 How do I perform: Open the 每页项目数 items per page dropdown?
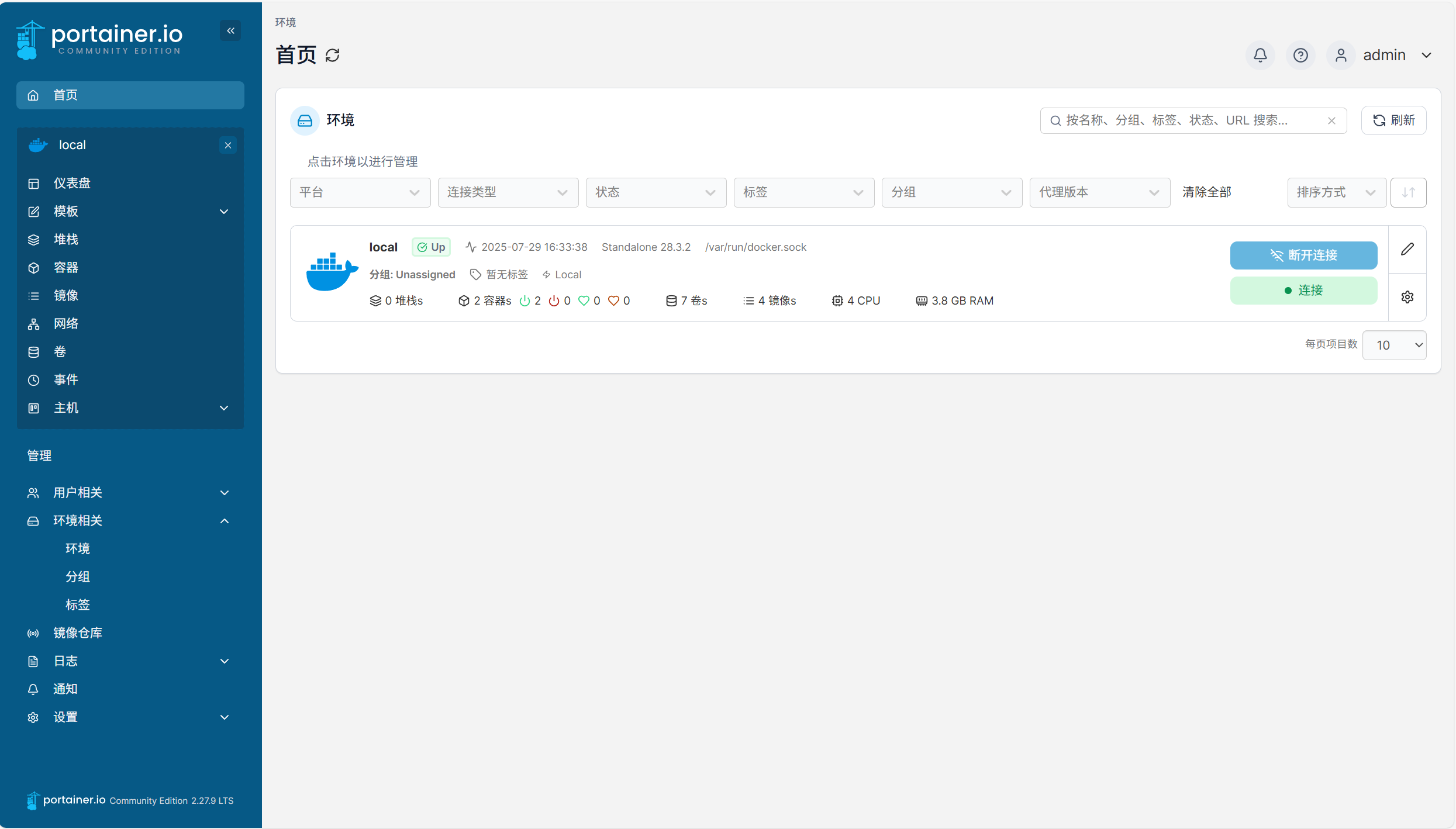(1394, 345)
